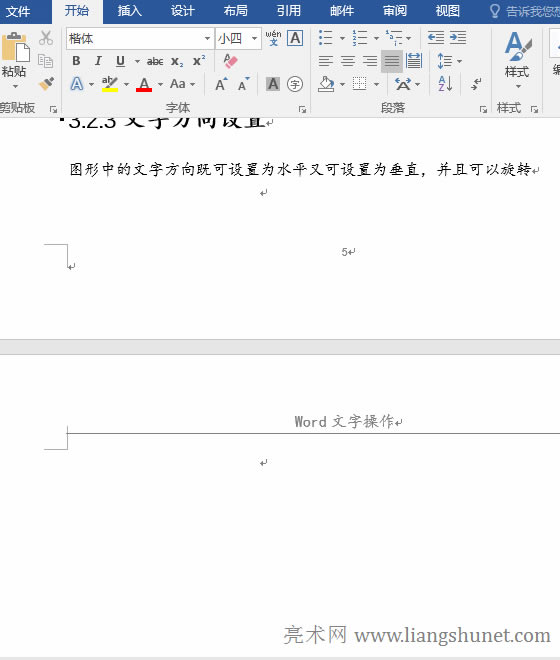The width and height of the screenshot is (560, 660).
Task: Click the Bullets list icon
Action: [325, 38]
